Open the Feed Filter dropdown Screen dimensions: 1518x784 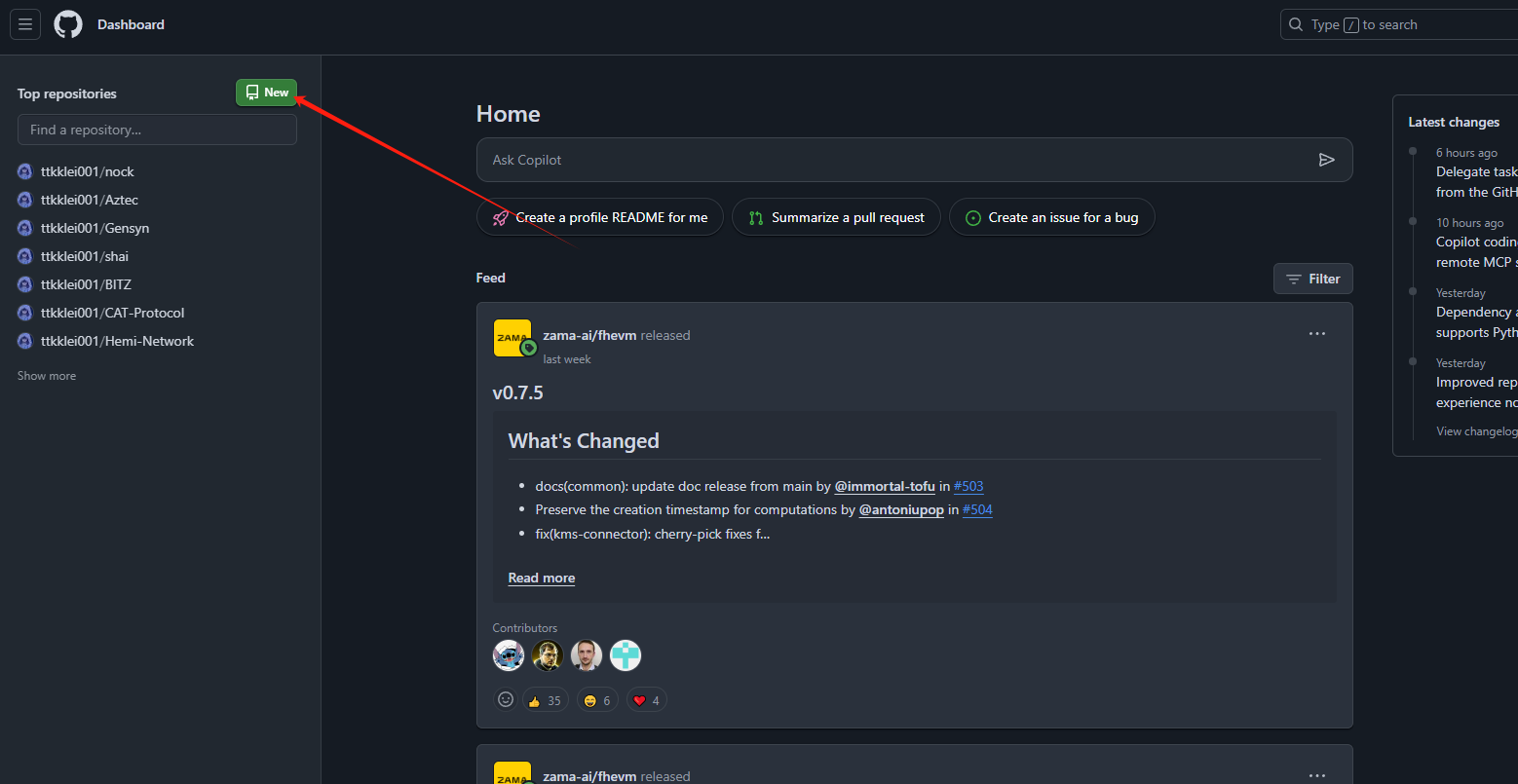point(1312,279)
